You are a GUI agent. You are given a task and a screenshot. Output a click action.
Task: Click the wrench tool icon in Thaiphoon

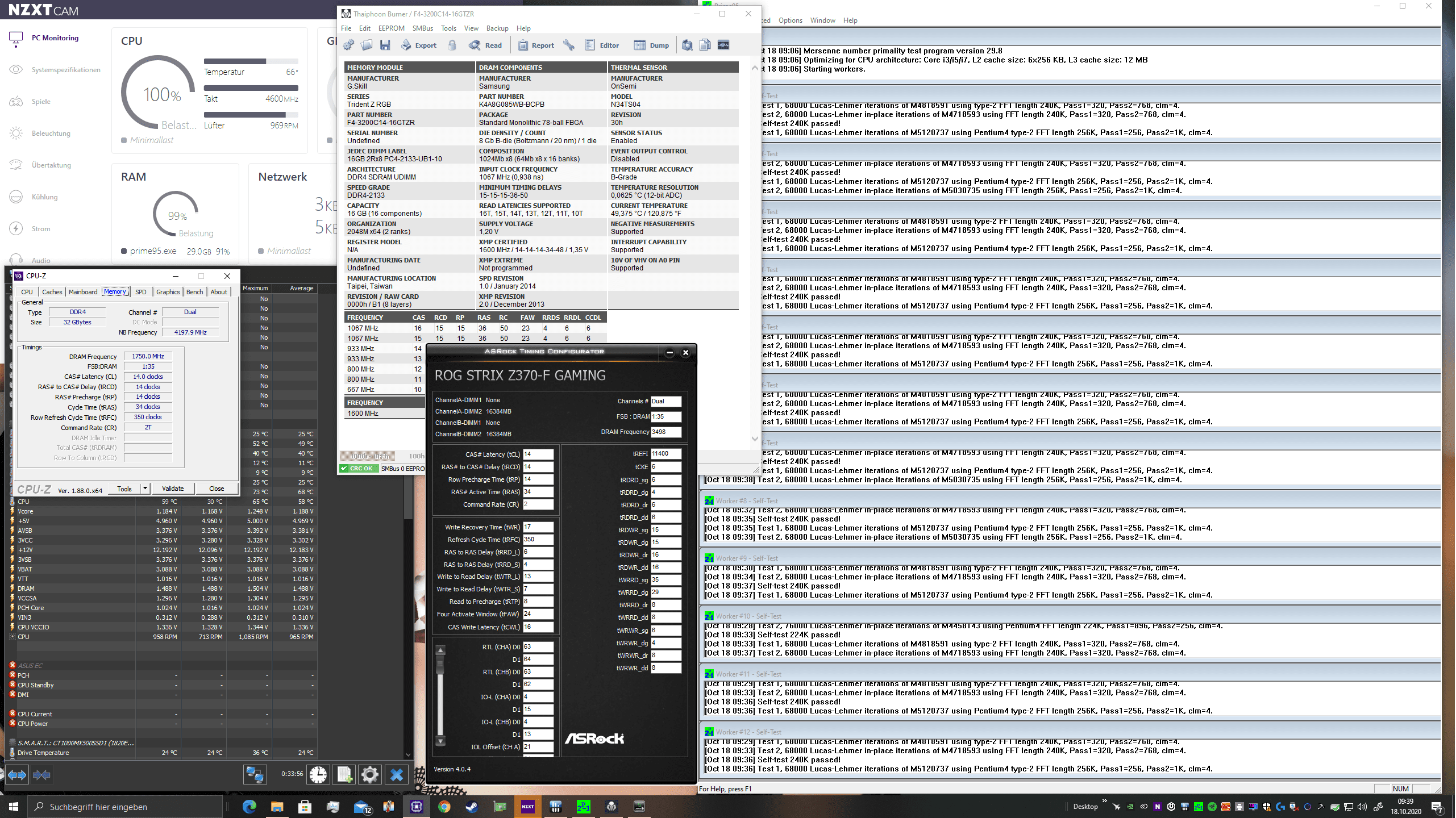click(569, 45)
